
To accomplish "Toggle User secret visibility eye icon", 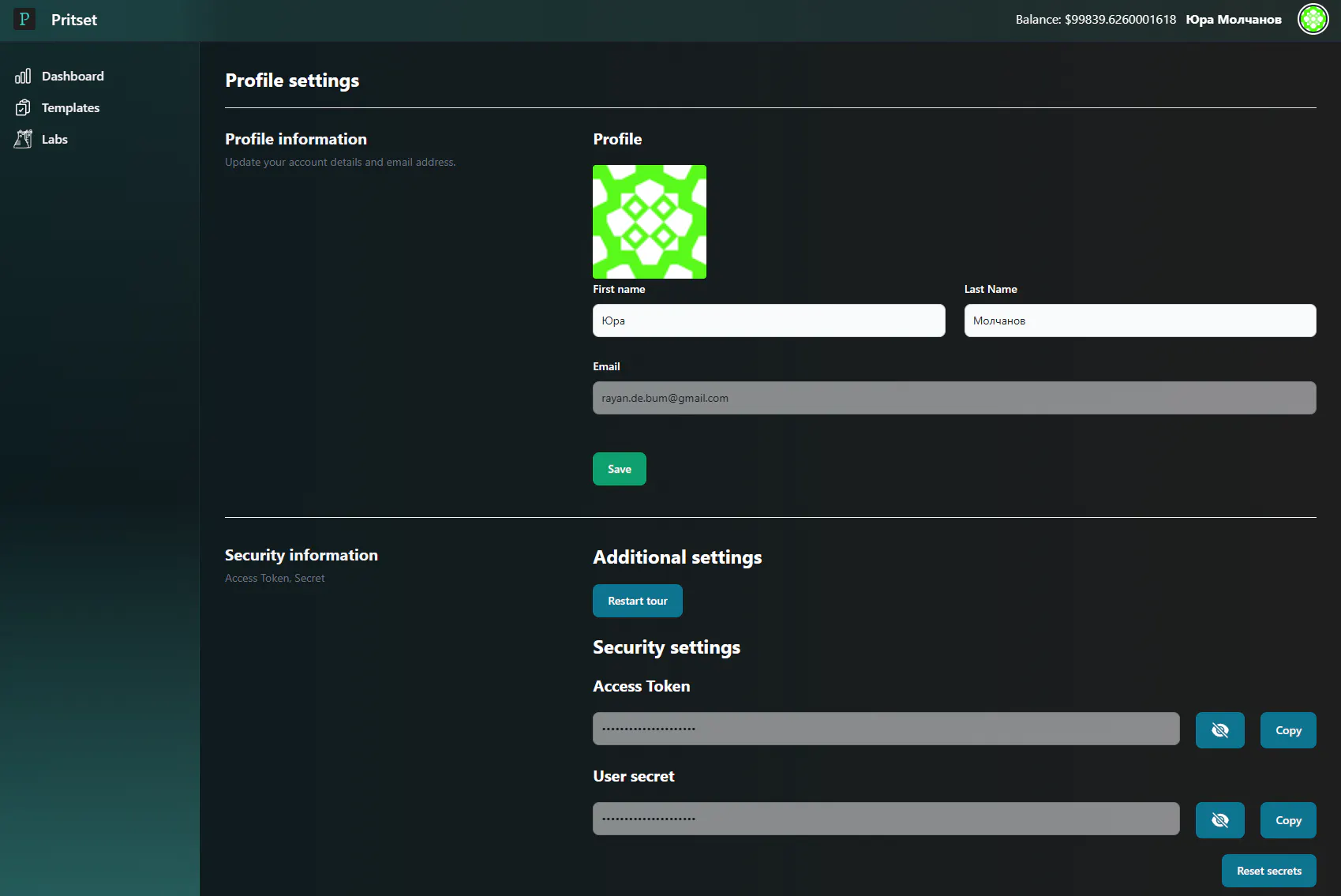I will (1219, 820).
